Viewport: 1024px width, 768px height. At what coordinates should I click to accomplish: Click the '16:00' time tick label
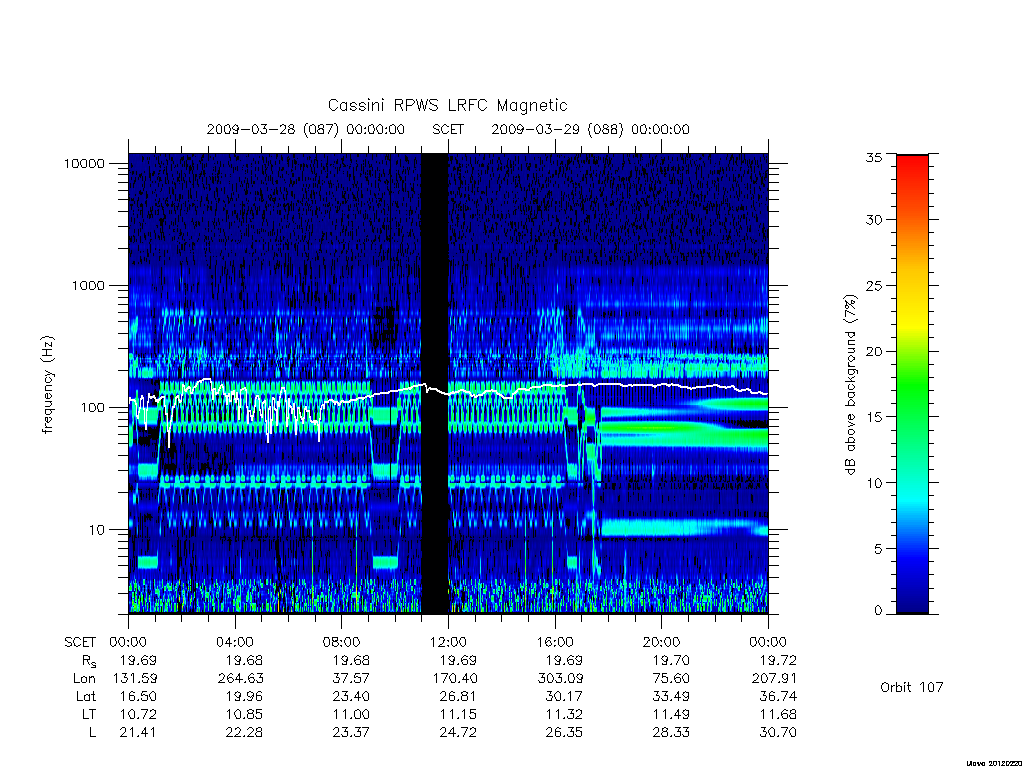pyautogui.click(x=555, y=642)
